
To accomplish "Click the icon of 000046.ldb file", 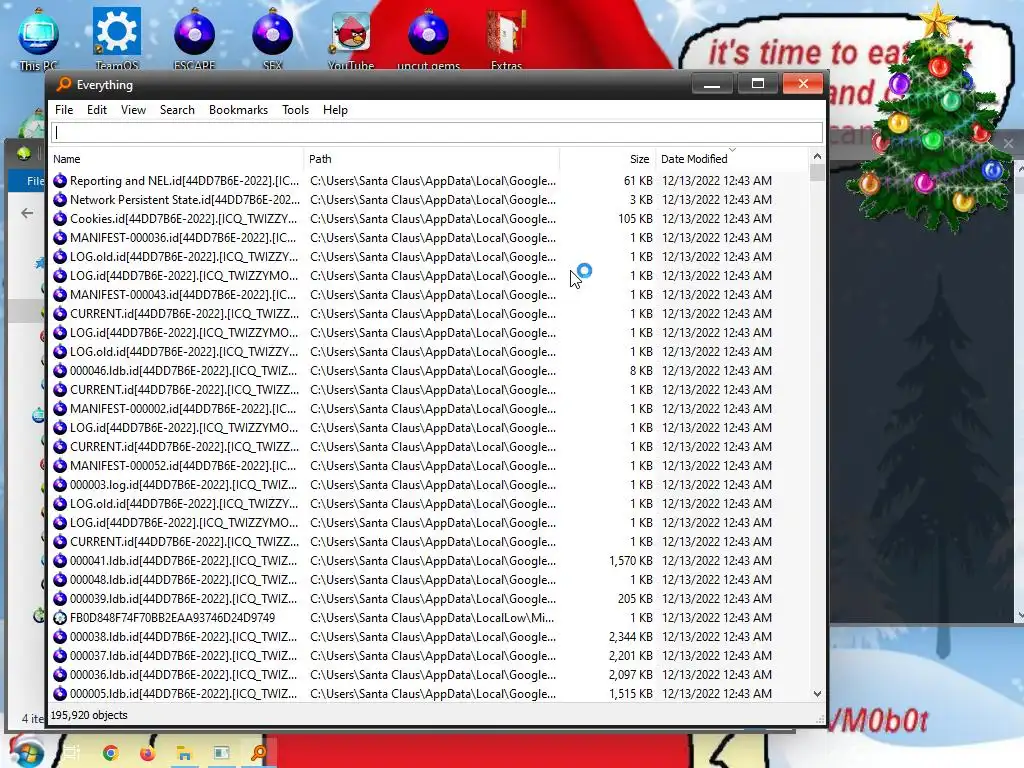I will click(60, 370).
